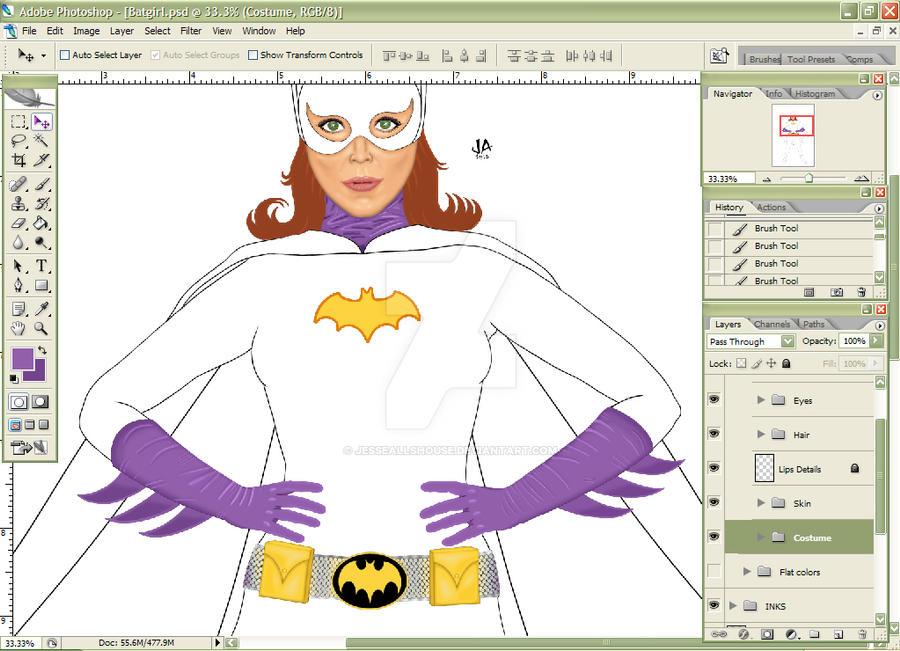The height and width of the screenshot is (651, 900).
Task: Select the Hand tool
Action: (18, 328)
